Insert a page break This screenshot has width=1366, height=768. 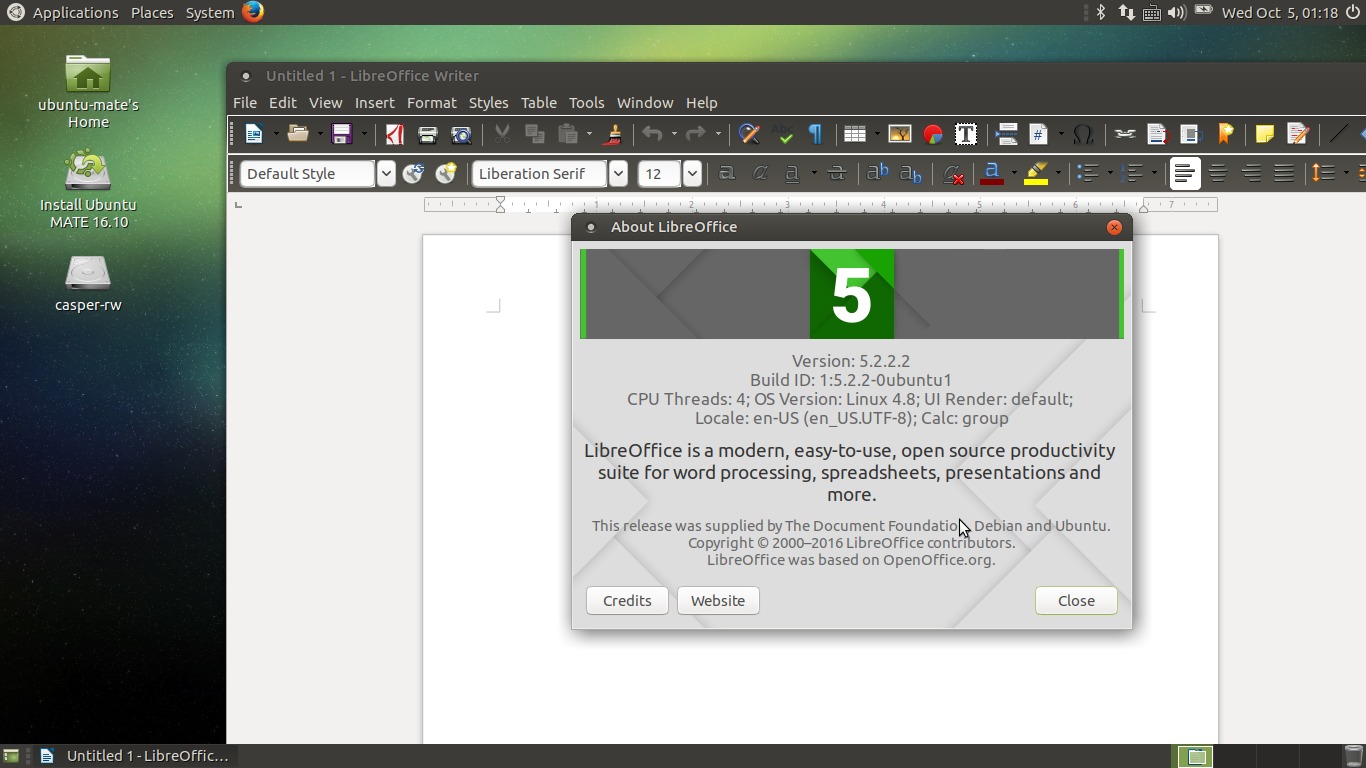[1006, 134]
